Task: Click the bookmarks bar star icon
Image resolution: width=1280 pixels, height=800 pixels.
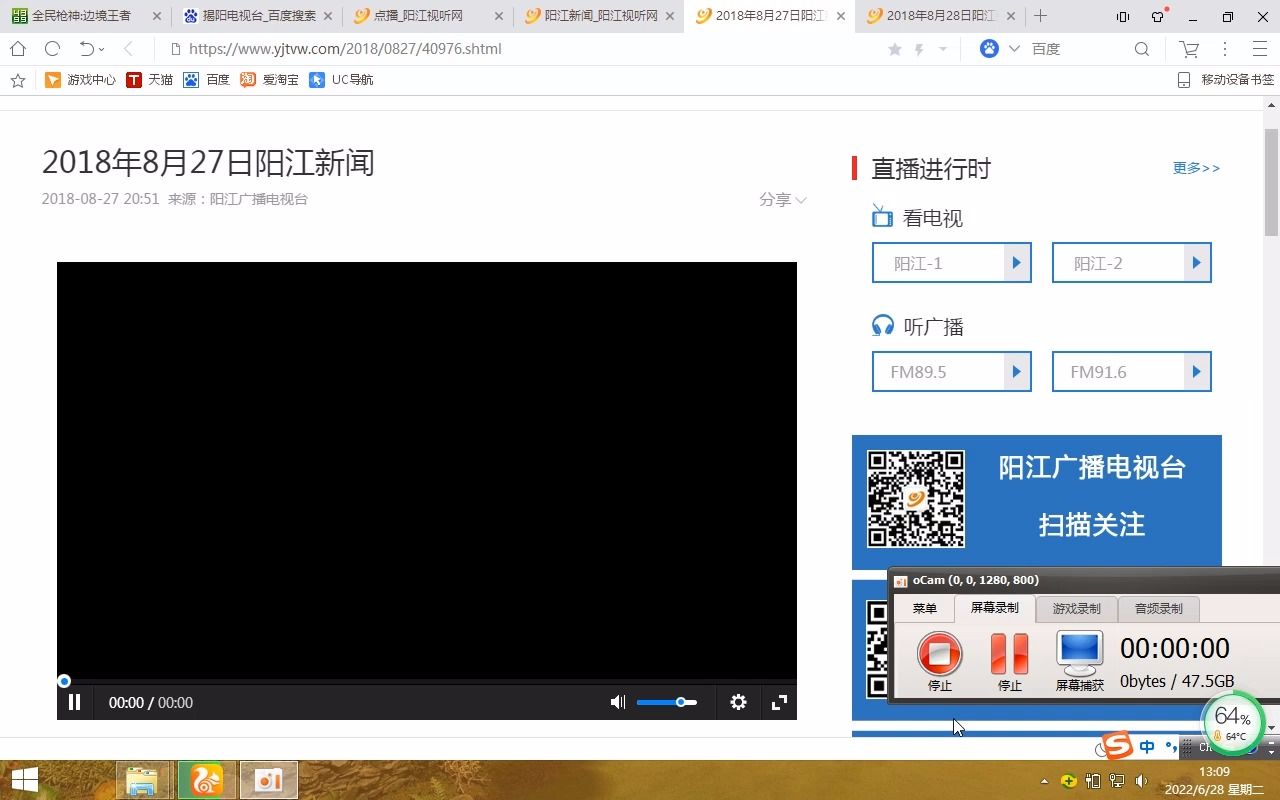Action: [17, 80]
